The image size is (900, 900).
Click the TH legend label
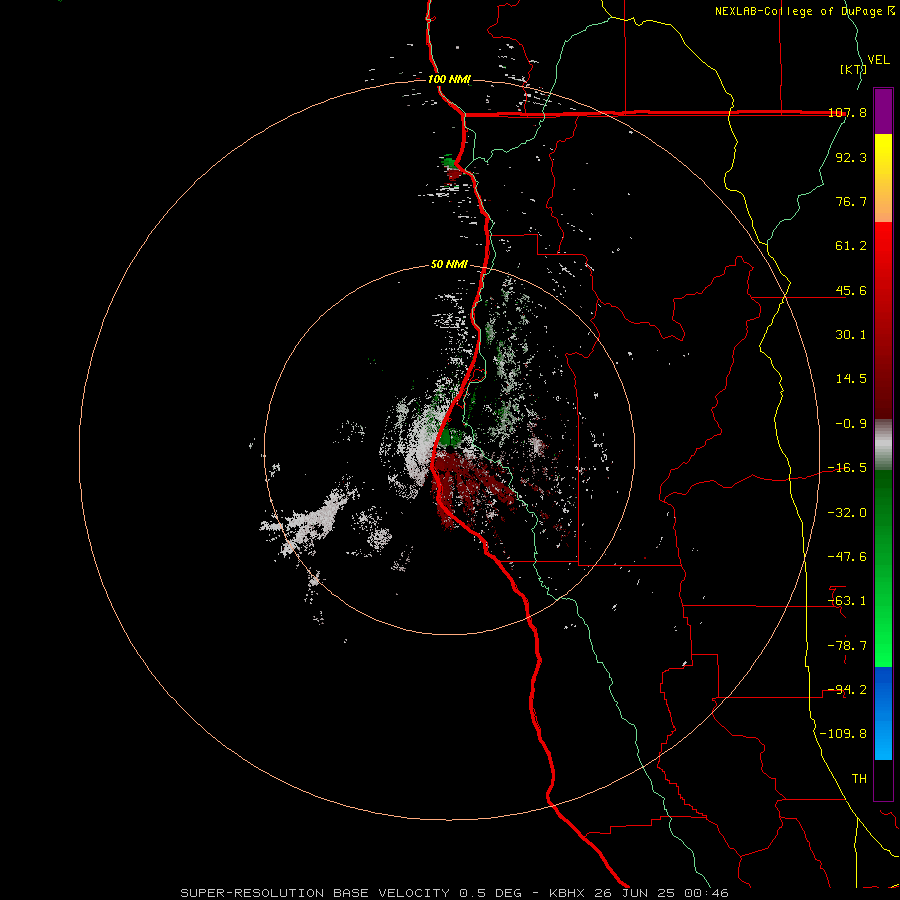859,779
